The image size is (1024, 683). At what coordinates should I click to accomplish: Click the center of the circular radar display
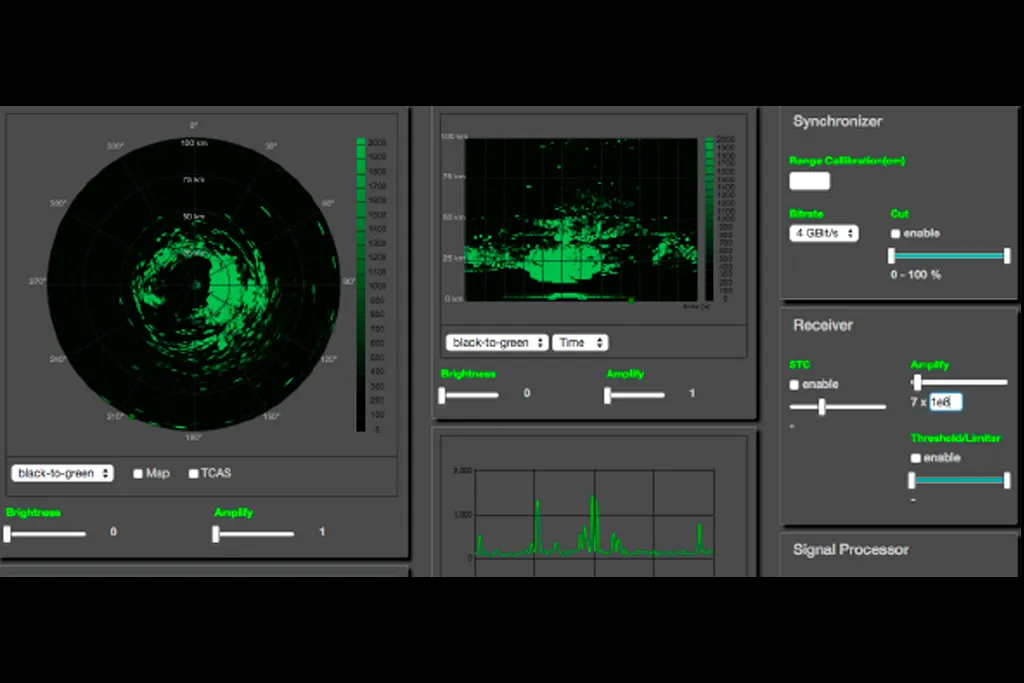(194, 285)
